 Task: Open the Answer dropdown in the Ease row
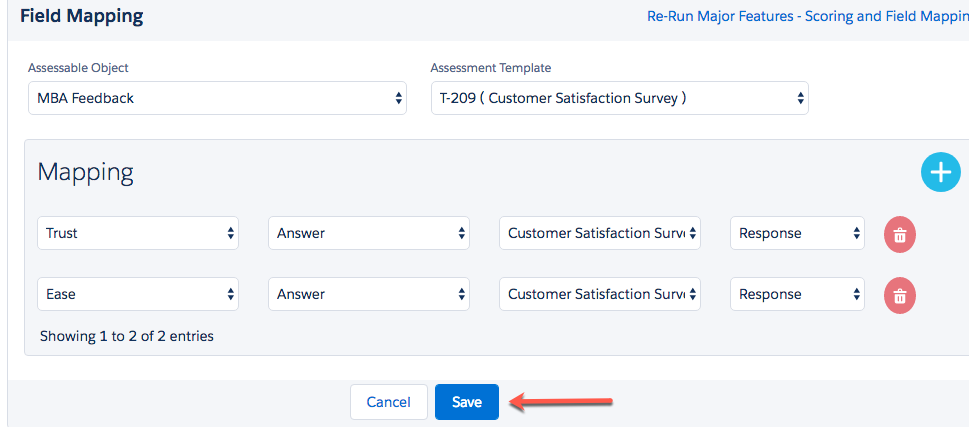click(x=369, y=294)
